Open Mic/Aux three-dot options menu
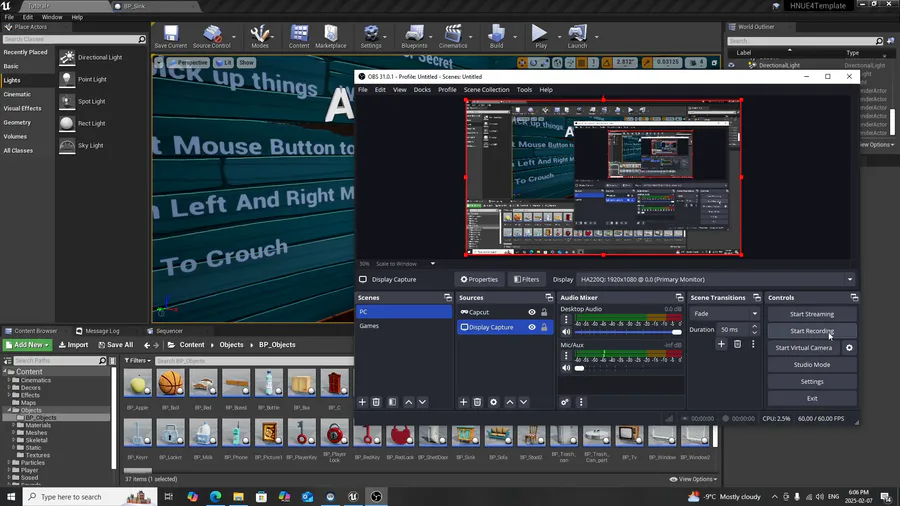Viewport: 900px width, 506px height. pyautogui.click(x=566, y=356)
